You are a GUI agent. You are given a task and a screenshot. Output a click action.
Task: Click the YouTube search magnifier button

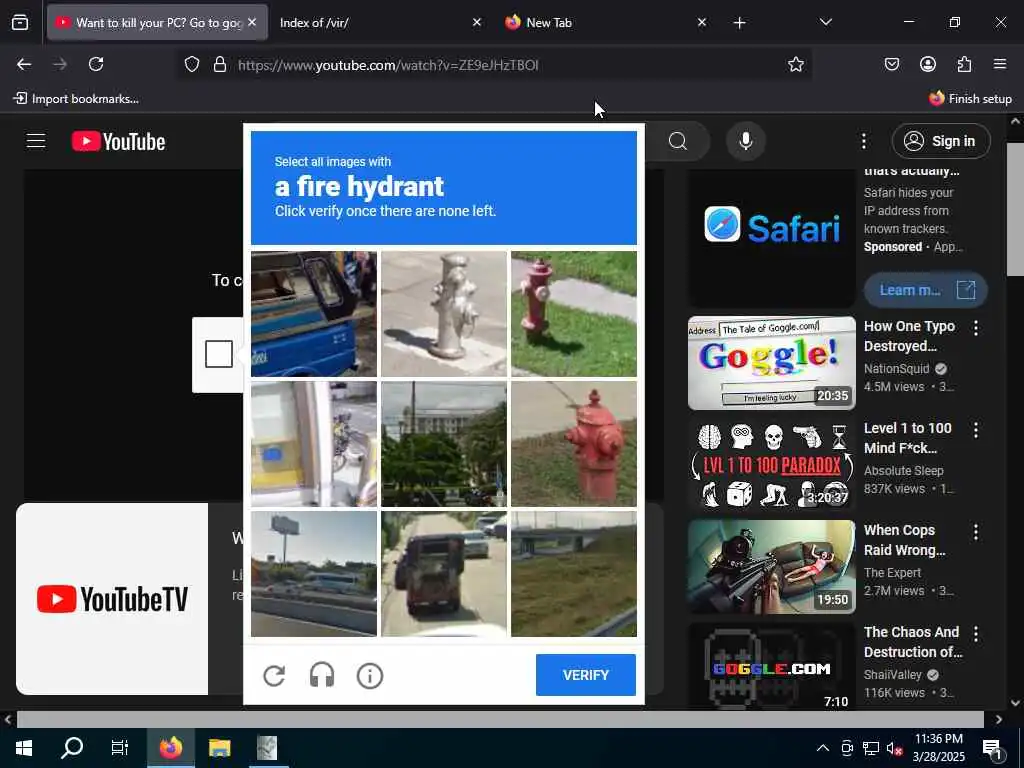click(x=678, y=141)
